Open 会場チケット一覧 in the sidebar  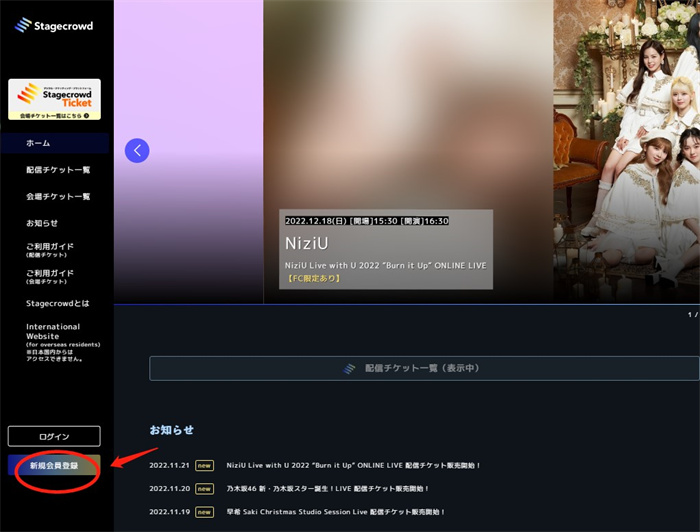tap(58, 196)
